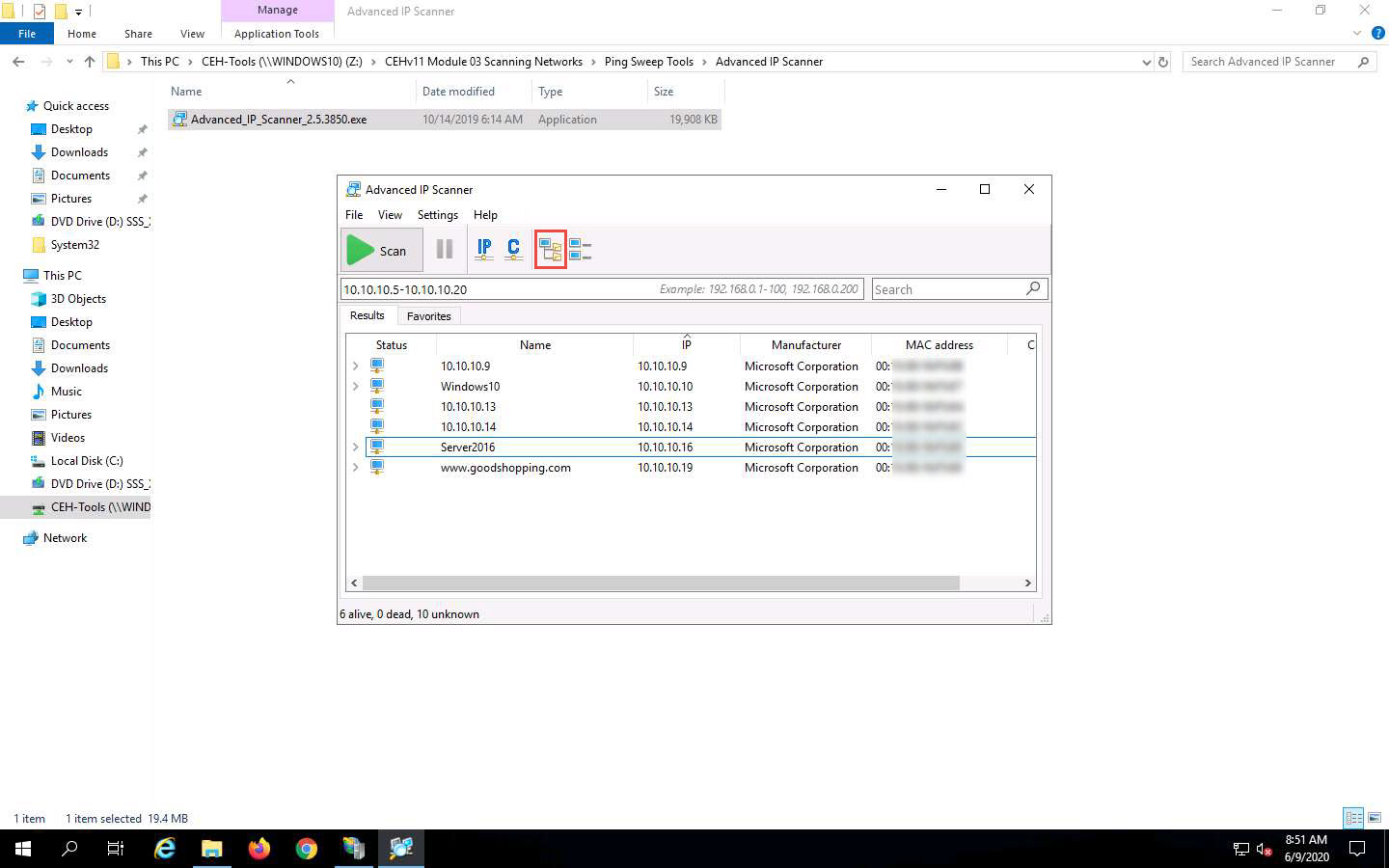Select 3D Objects in navigation pane

78,299
